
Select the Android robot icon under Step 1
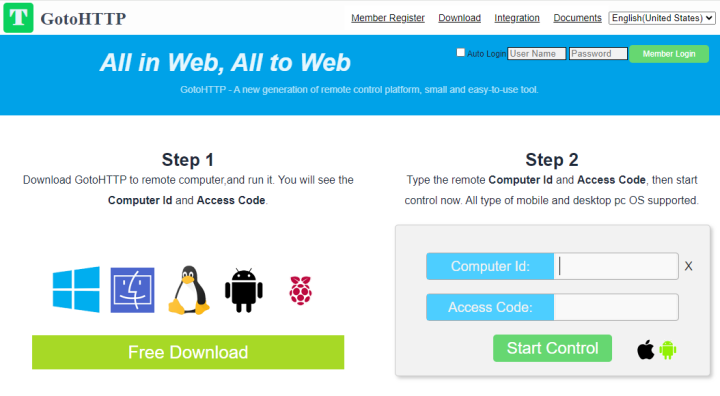pos(244,290)
